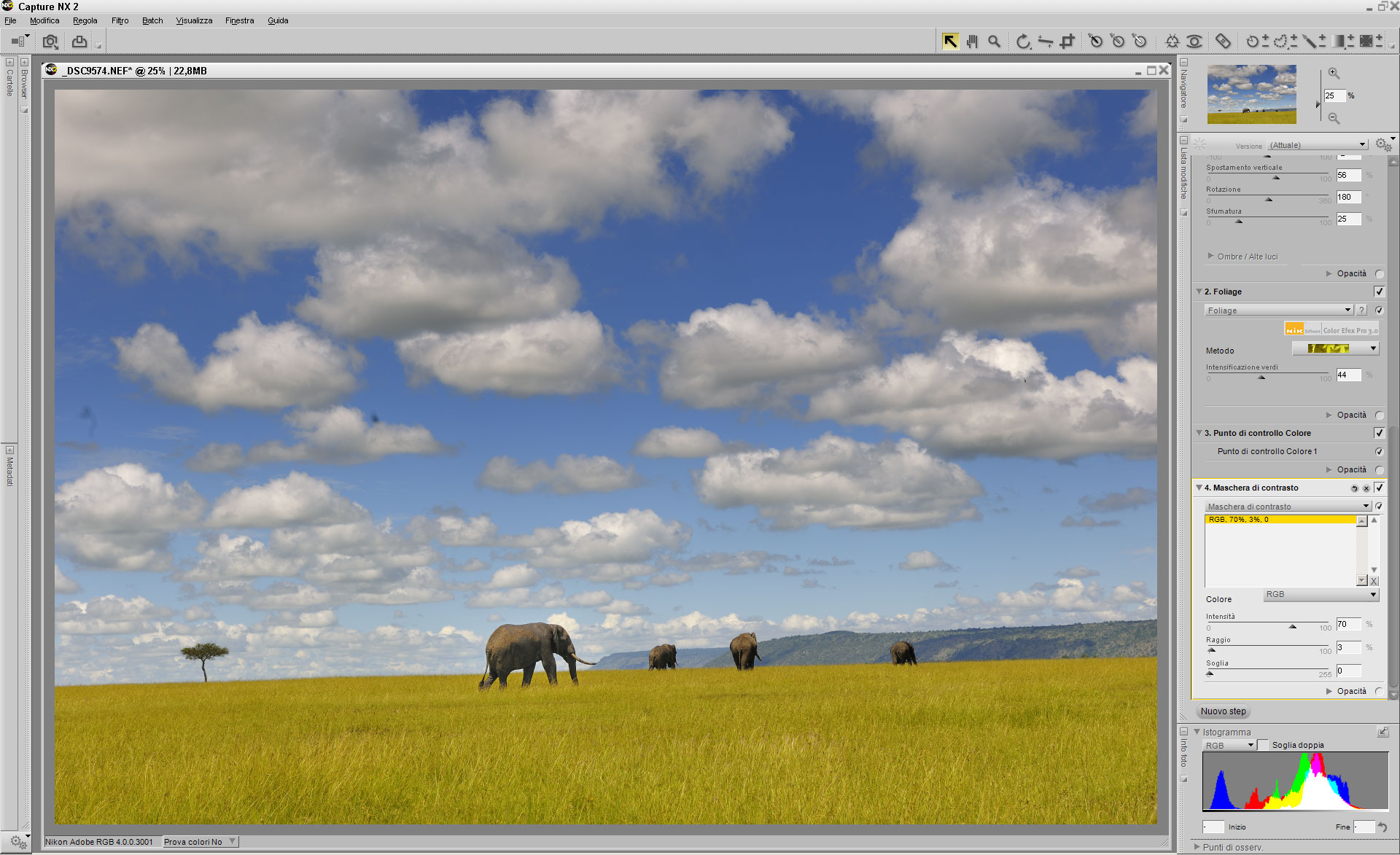The height and width of the screenshot is (855, 1400).
Task: Select the Color Control Point tool
Action: click(1172, 42)
